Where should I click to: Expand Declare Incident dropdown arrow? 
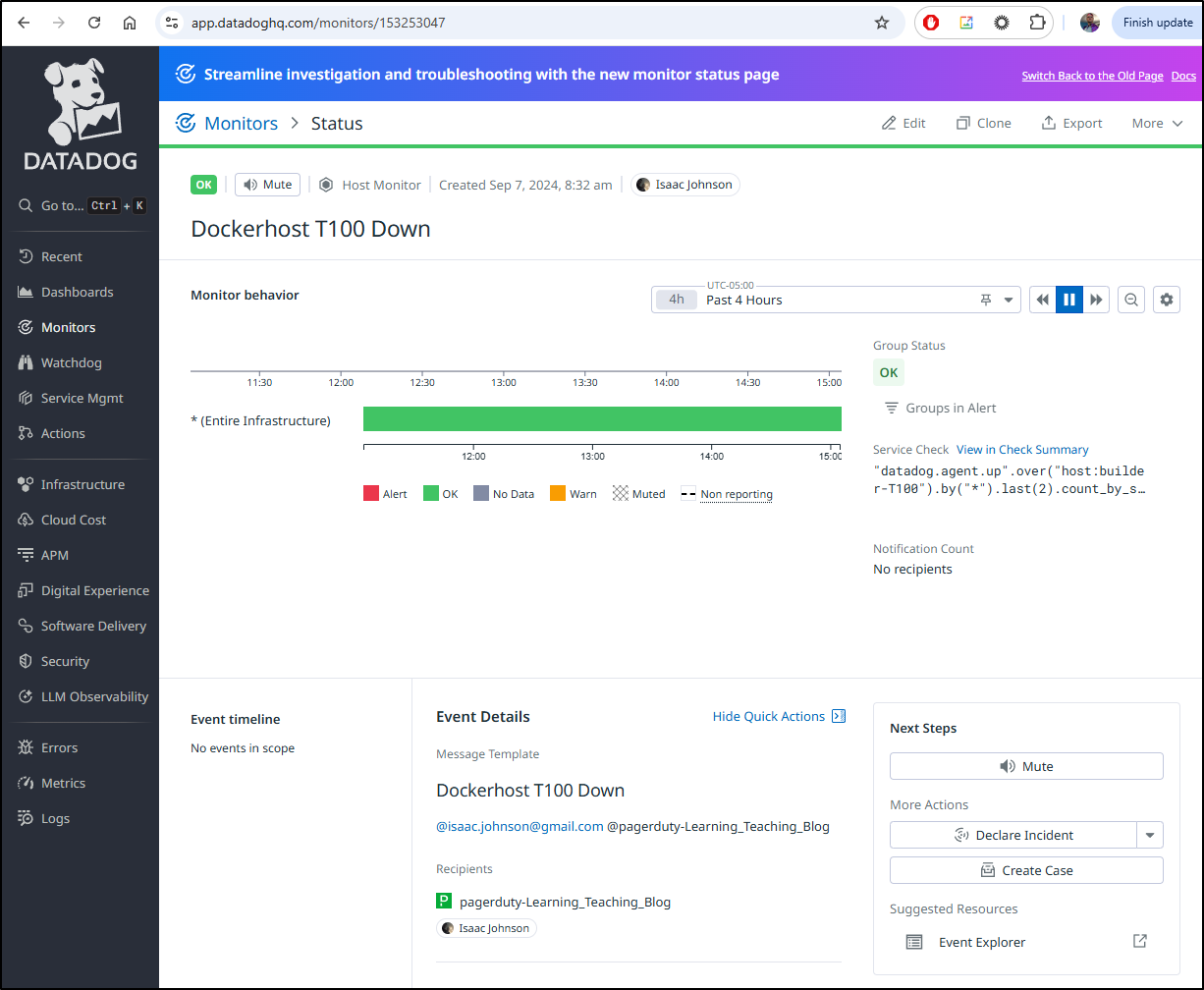(1150, 835)
